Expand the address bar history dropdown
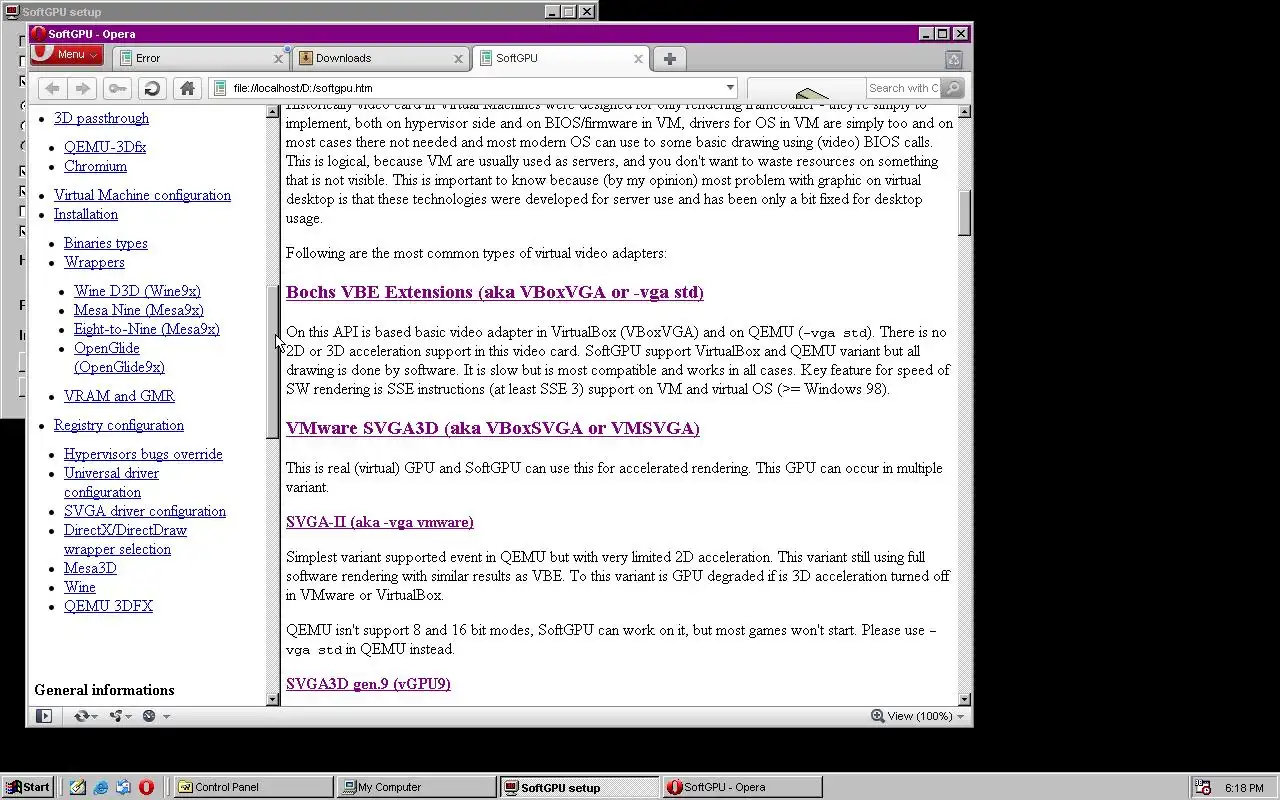The height and width of the screenshot is (800, 1280). [730, 88]
